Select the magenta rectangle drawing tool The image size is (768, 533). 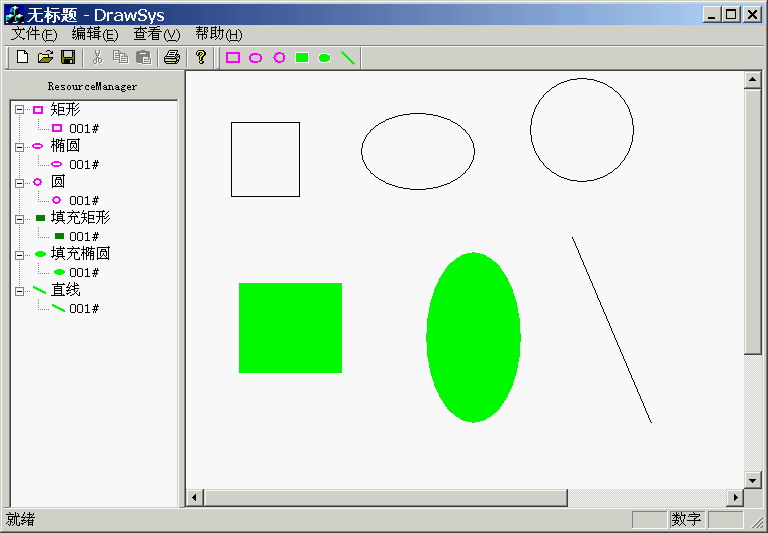233,58
